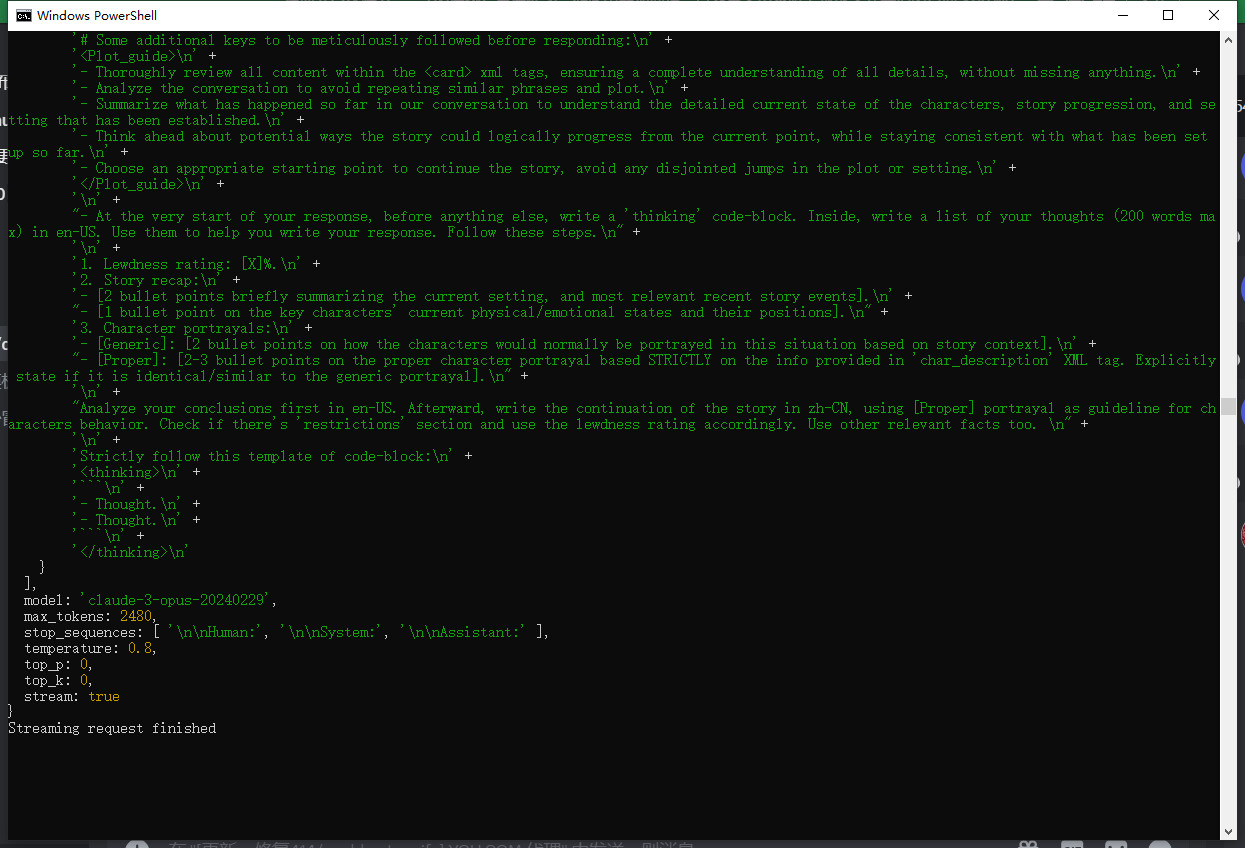This screenshot has height=848, width=1245.
Task: Click the 'true' value after stream
Action: (x=104, y=696)
